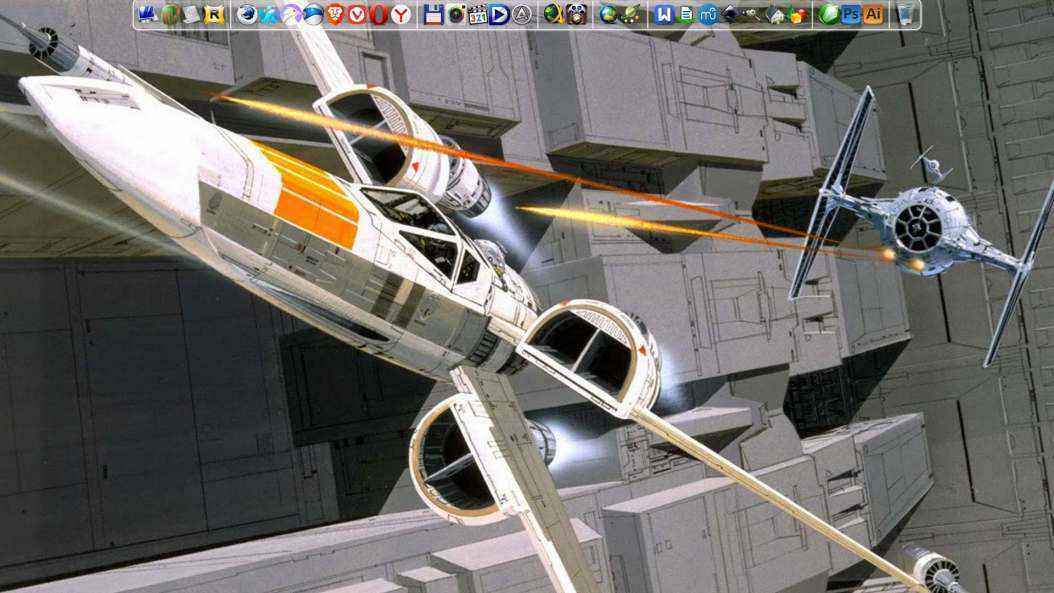1054x593 pixels.
Task: Launch the green globe yellow-ring icon
Action: (554, 14)
